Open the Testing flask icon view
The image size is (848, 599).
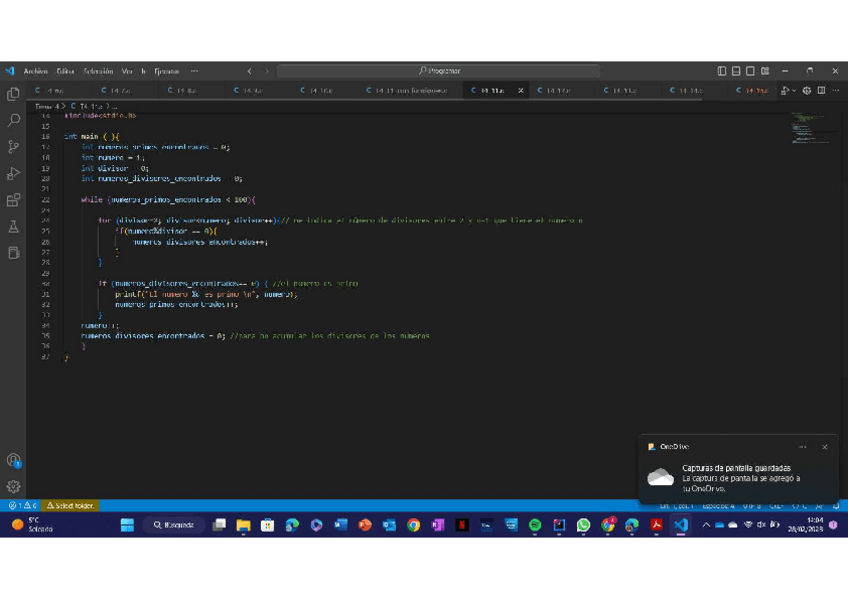13,227
